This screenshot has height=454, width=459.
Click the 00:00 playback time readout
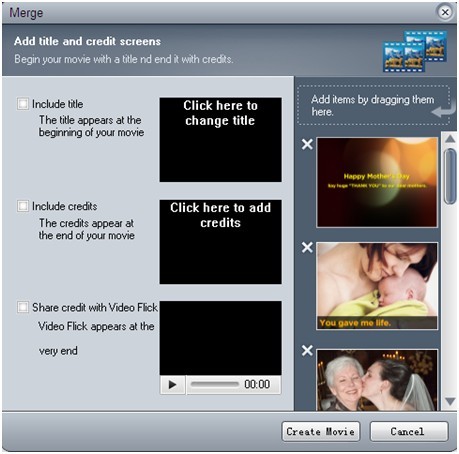[x=257, y=384]
